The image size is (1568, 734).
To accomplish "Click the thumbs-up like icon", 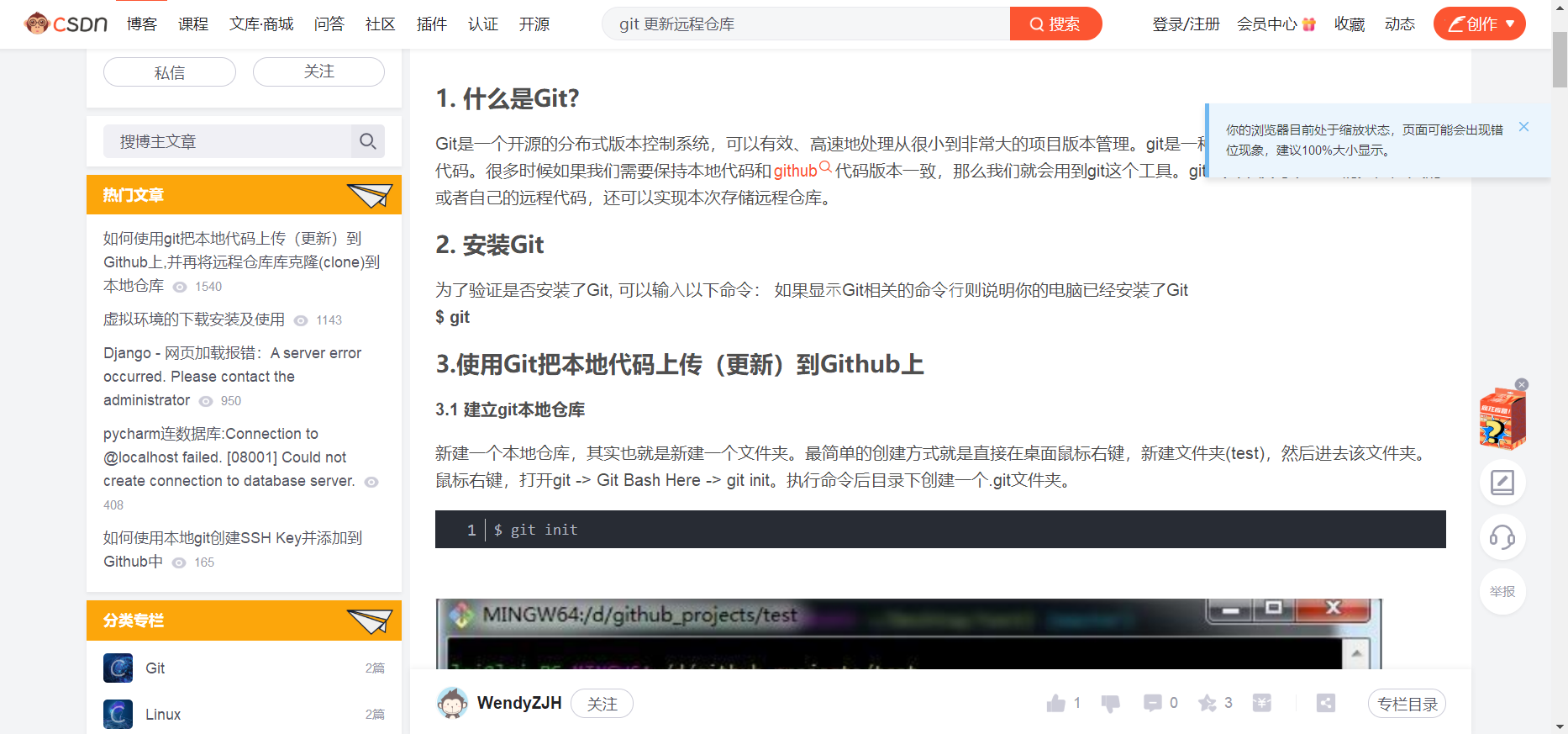I will (x=1056, y=703).
